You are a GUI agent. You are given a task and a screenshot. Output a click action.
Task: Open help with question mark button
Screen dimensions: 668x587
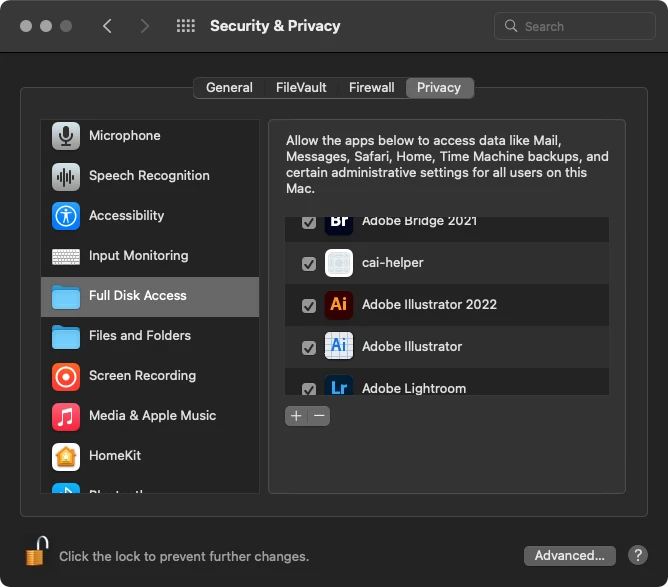638,555
